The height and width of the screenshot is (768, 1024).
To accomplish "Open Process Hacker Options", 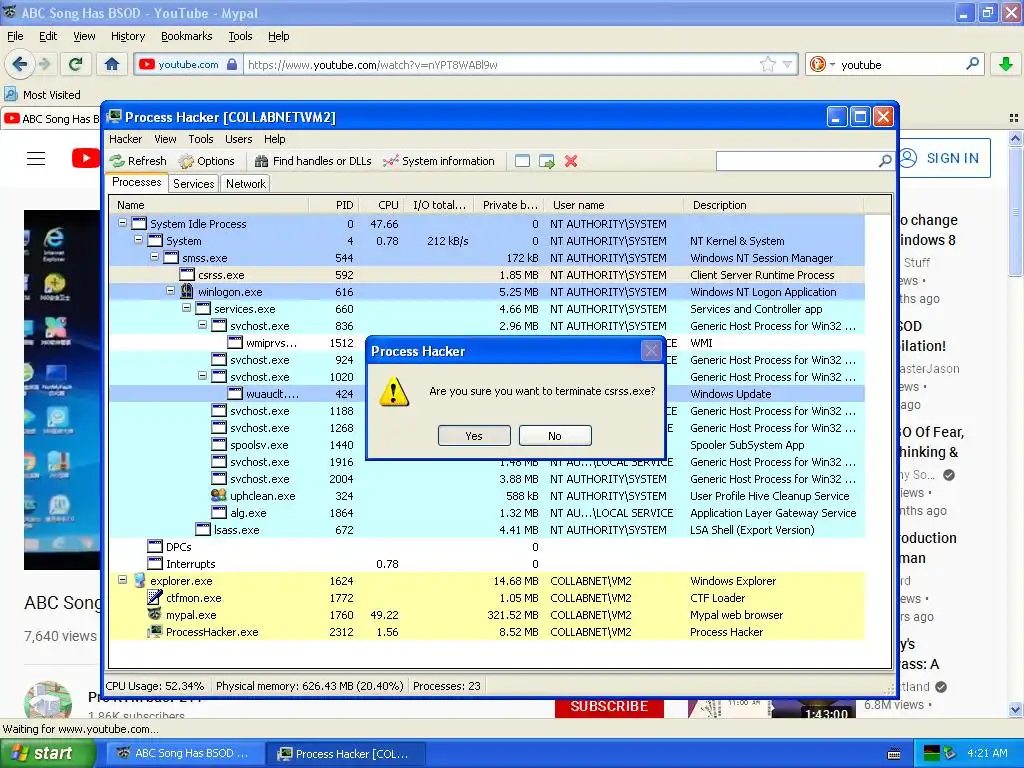I will pyautogui.click(x=206, y=161).
